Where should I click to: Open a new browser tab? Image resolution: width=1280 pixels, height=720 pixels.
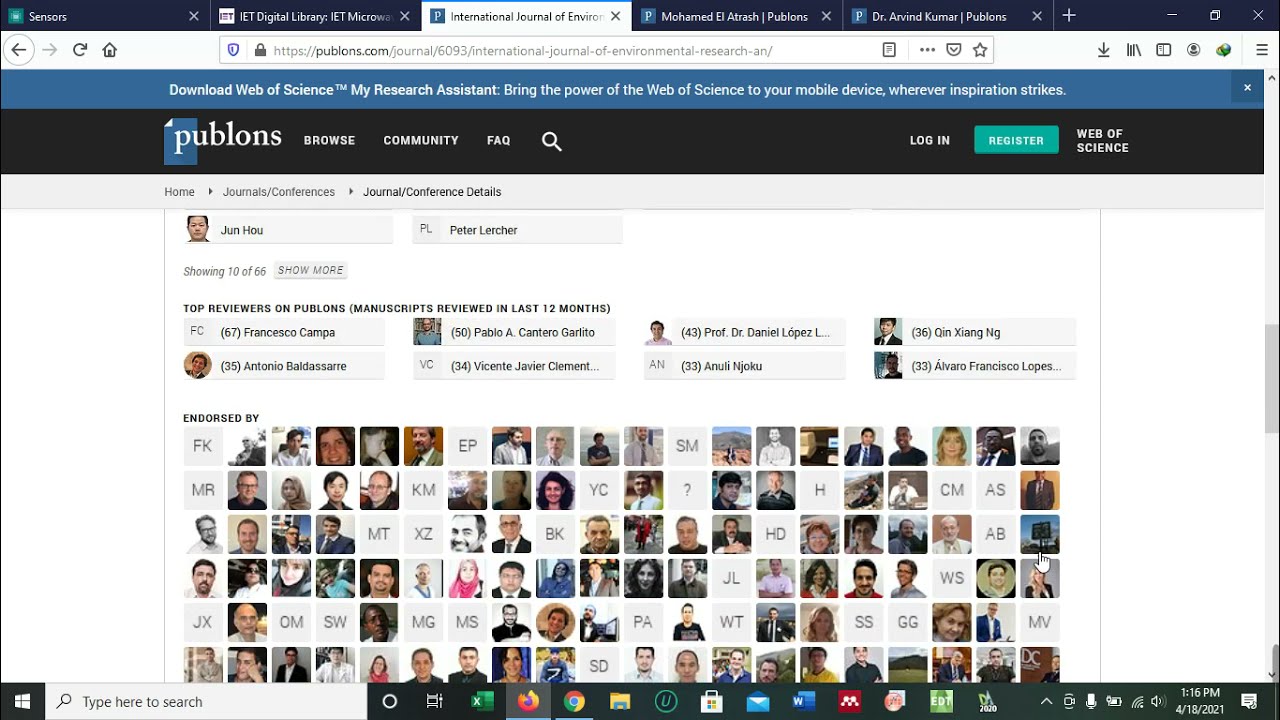(1069, 16)
